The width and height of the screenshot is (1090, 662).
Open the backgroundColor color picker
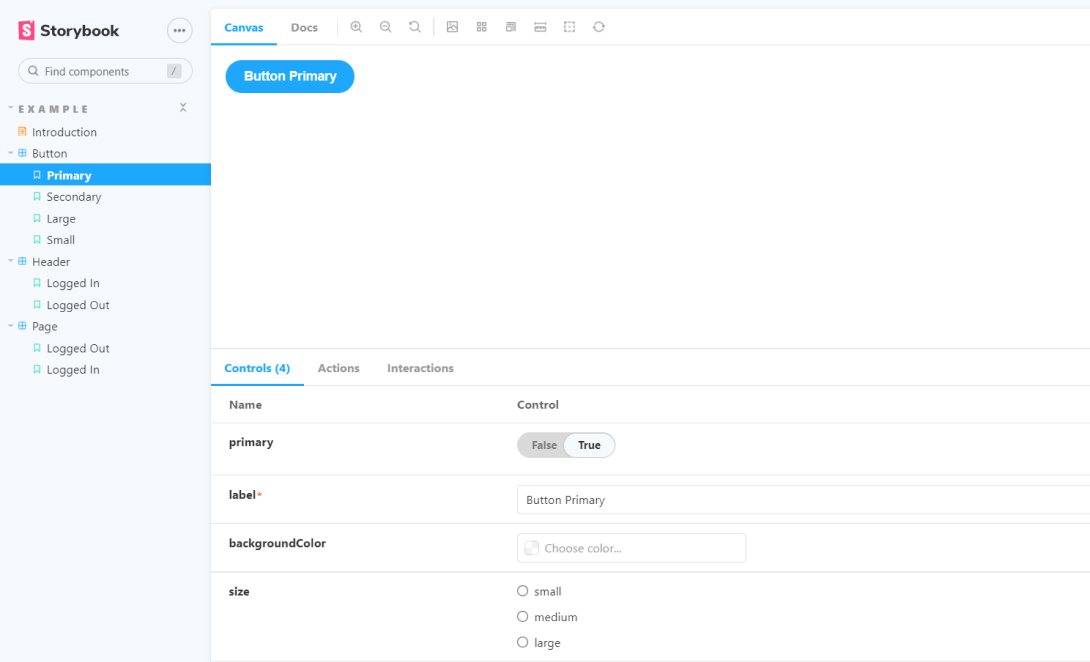pyautogui.click(x=631, y=548)
